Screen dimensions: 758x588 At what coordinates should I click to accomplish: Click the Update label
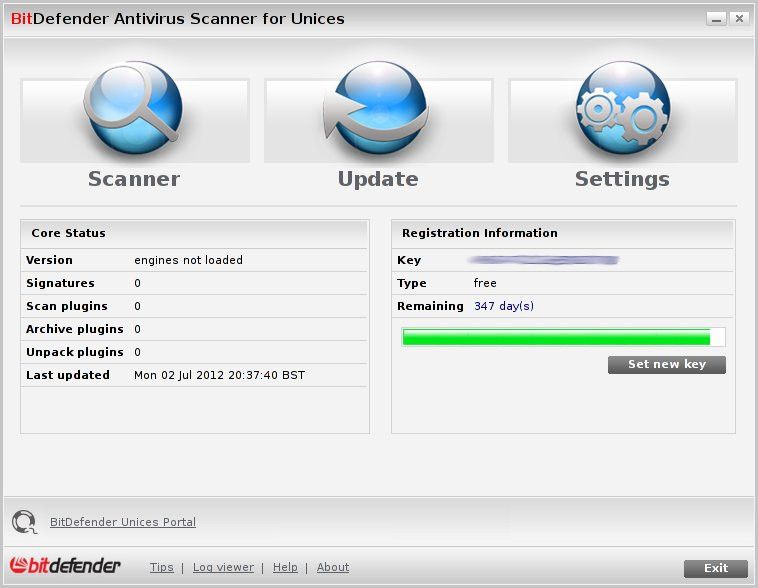point(378,179)
